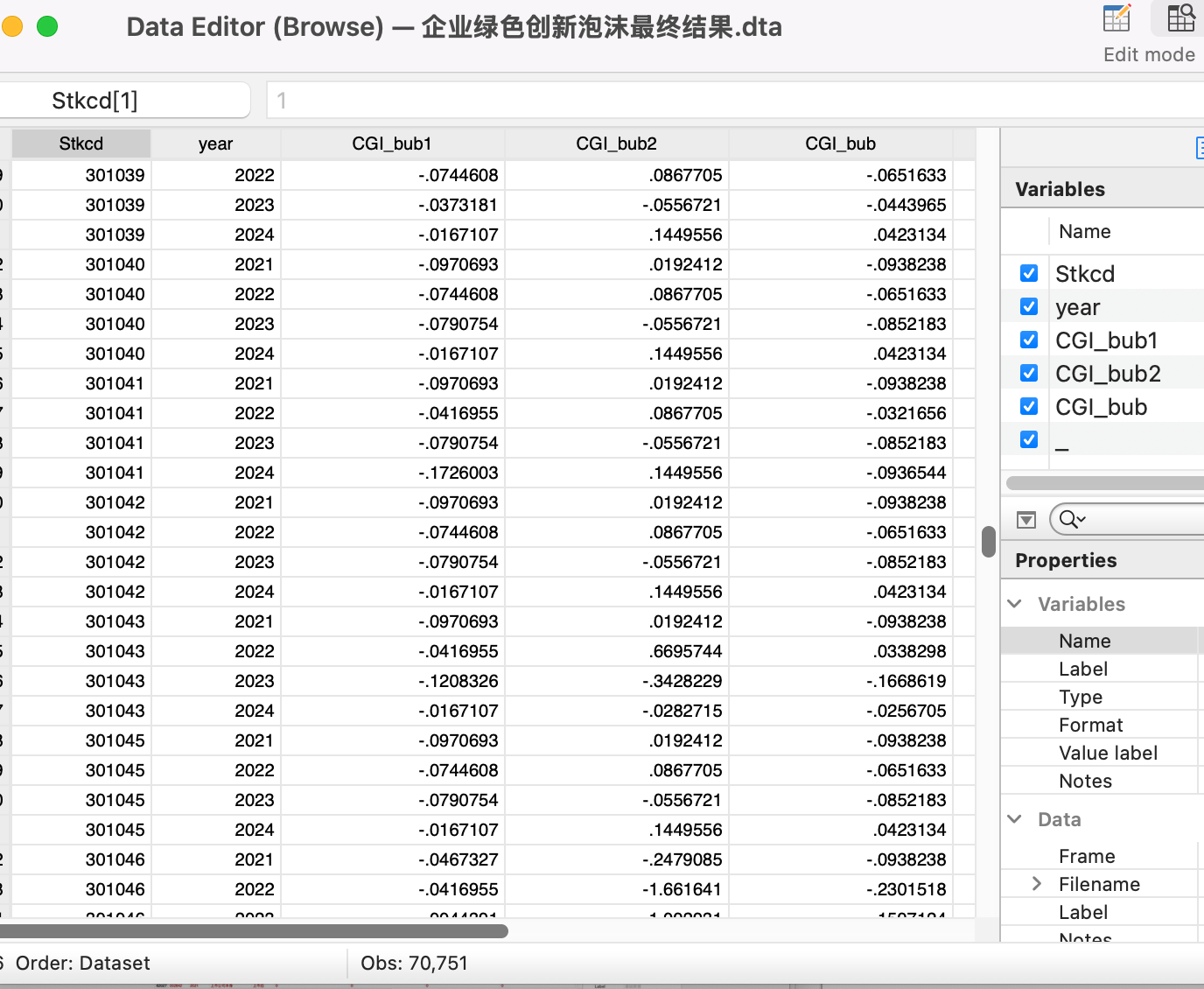1204x989 pixels.
Task: Click Stkcd cell 301039 for year 2022
Action: 81,175
